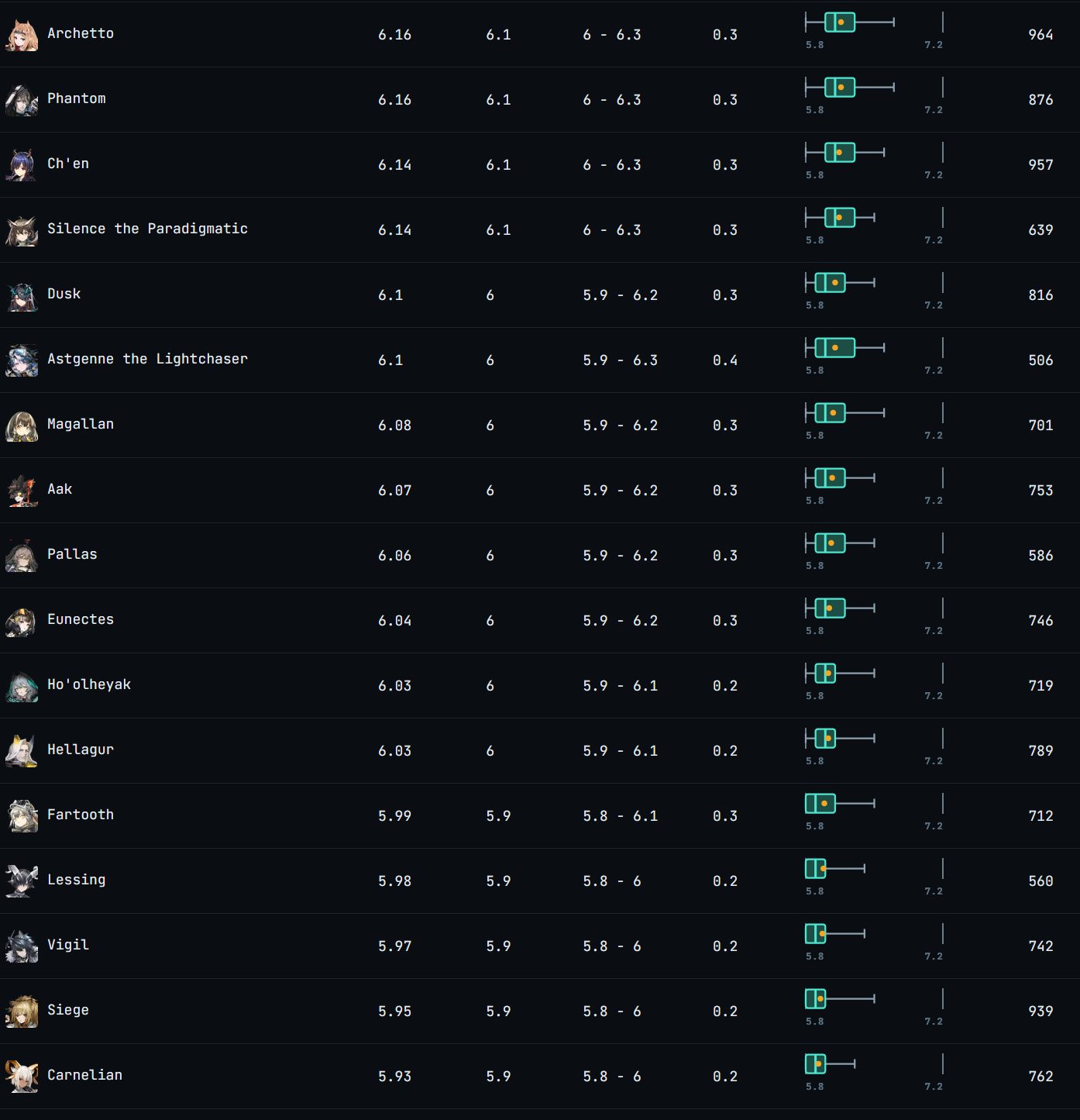Click the Magallan name text
This screenshot has width=1080, height=1120.
pos(81,424)
